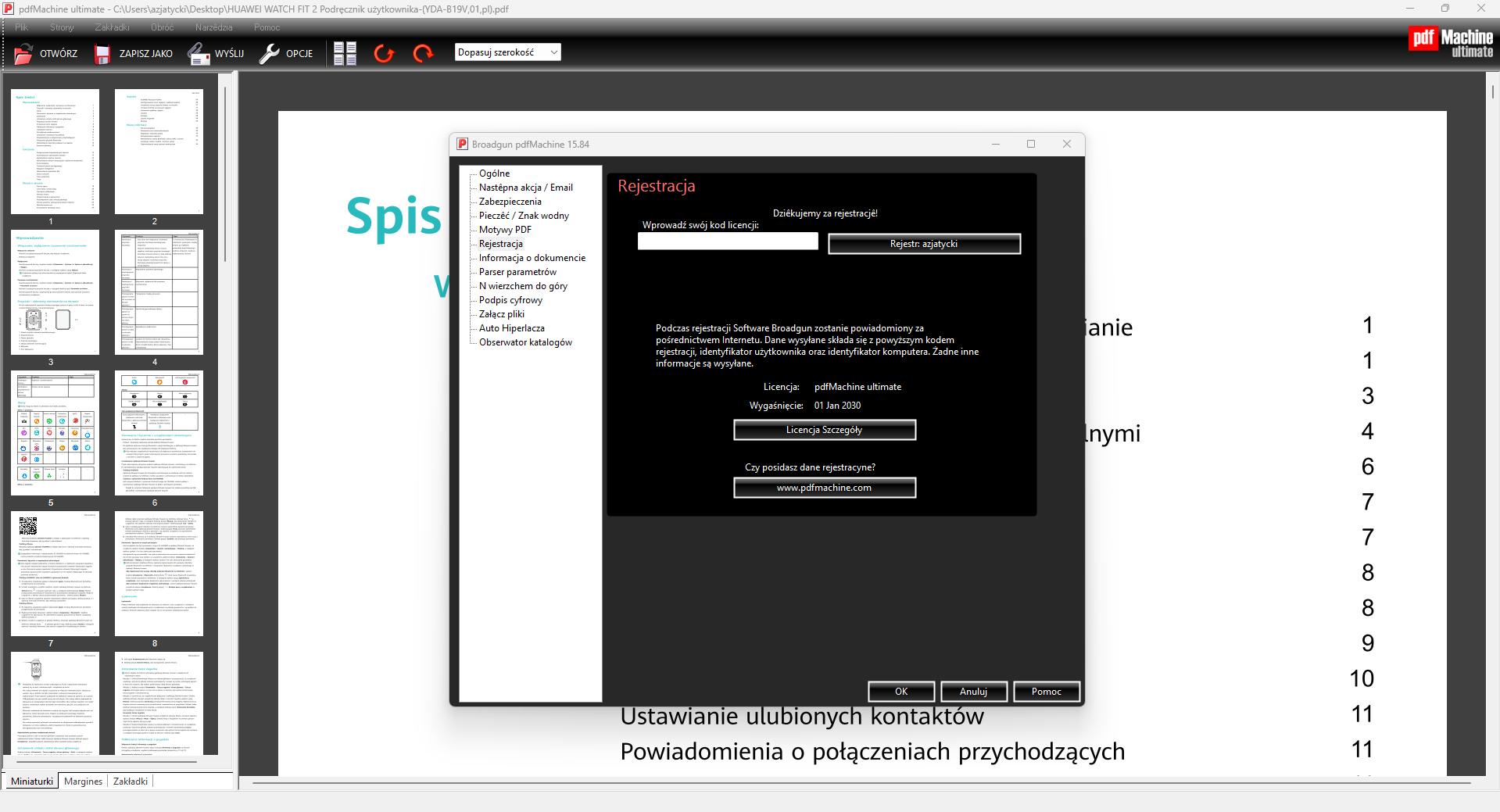Rotate page clockwise
This screenshot has height=812, width=1500.
pyautogui.click(x=423, y=53)
